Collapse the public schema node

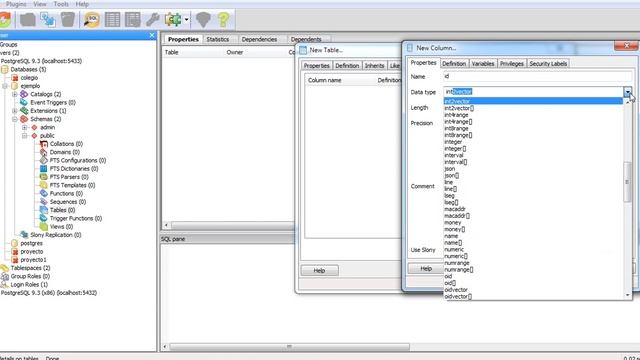(x=24, y=136)
